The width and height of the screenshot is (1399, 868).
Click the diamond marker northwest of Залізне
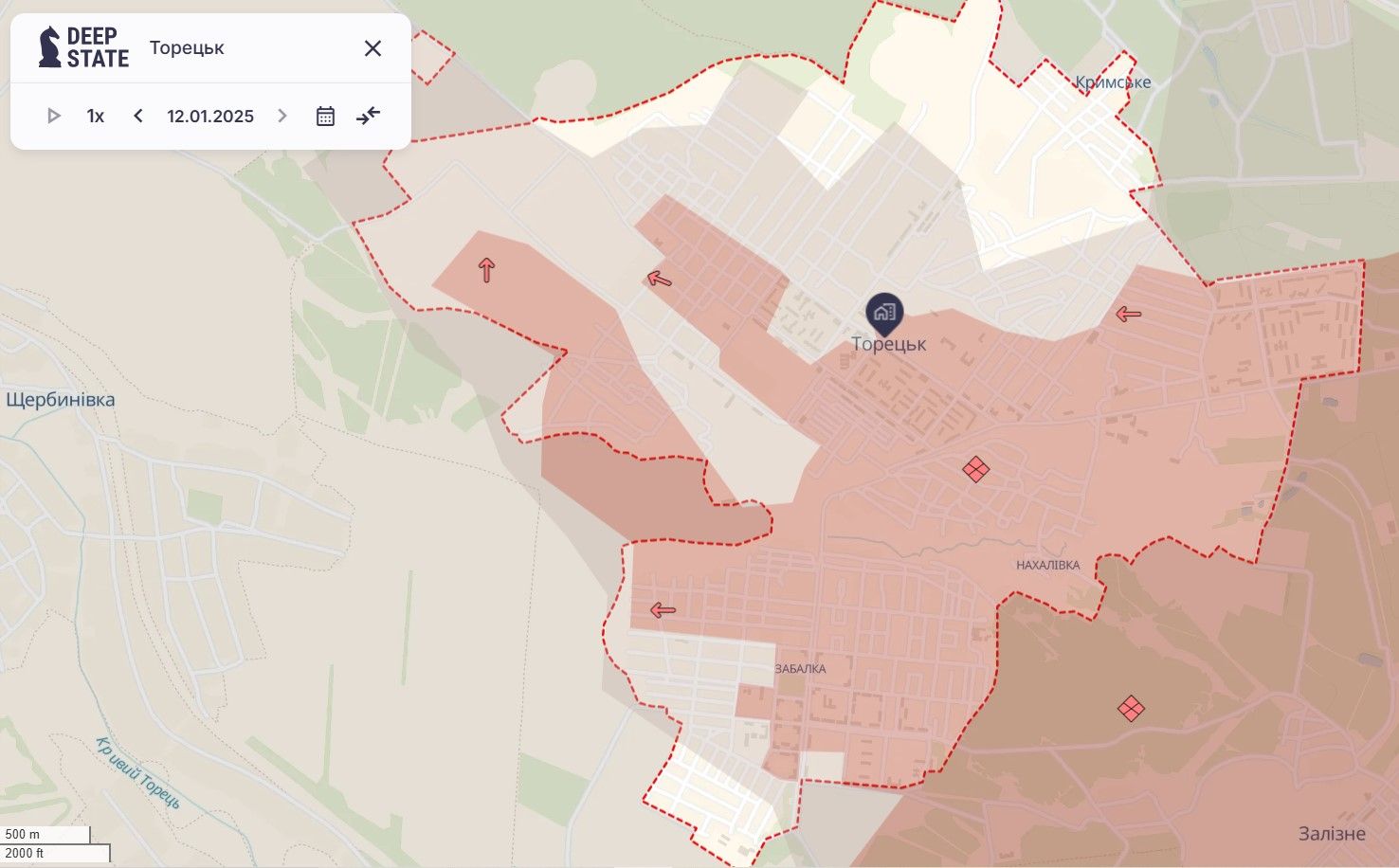pyautogui.click(x=1131, y=708)
